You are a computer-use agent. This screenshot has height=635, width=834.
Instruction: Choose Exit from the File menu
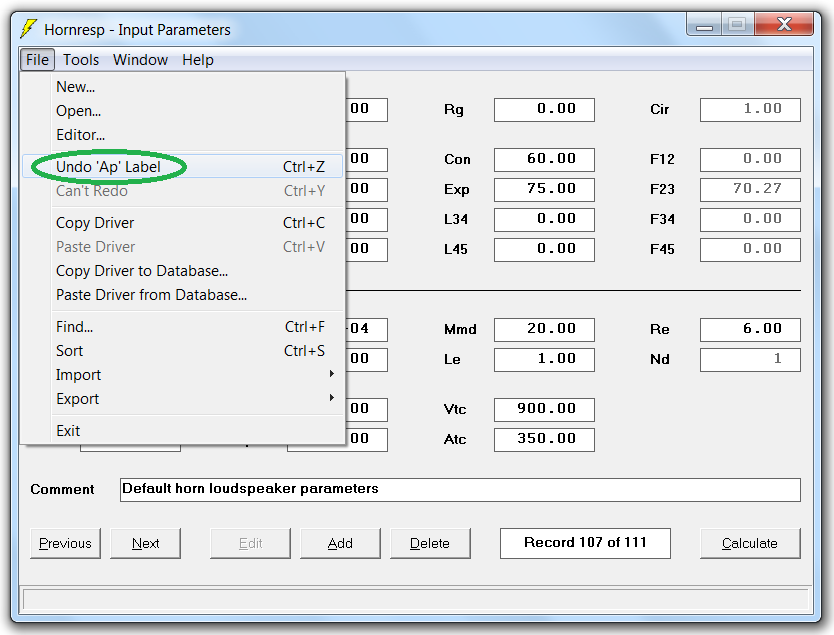184,430
